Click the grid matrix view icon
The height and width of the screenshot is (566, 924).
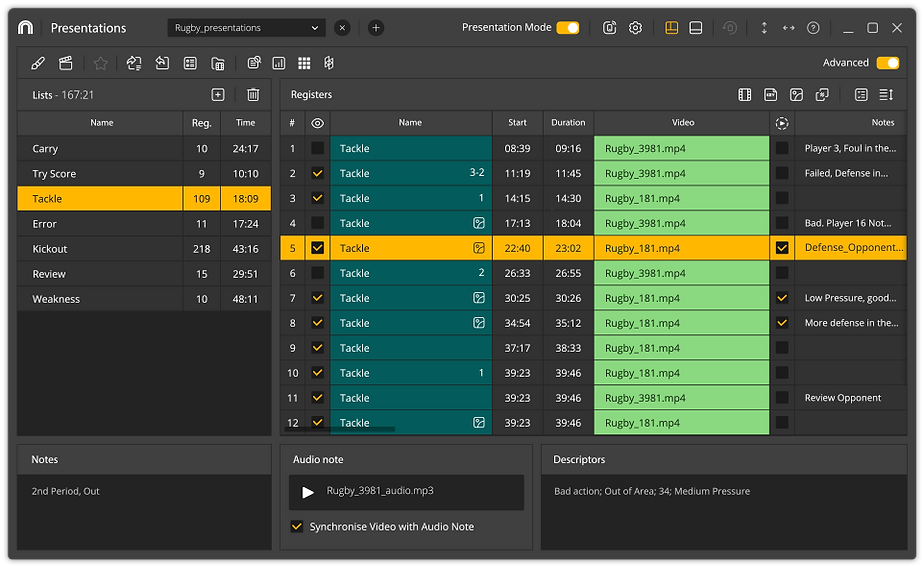point(304,63)
